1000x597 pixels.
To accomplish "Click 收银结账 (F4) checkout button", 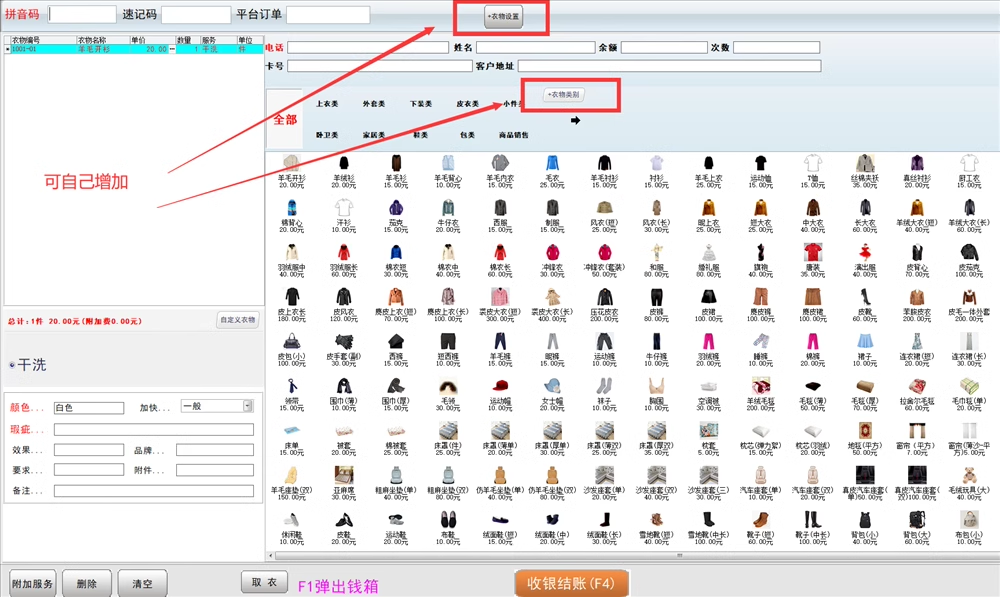I will [571, 583].
